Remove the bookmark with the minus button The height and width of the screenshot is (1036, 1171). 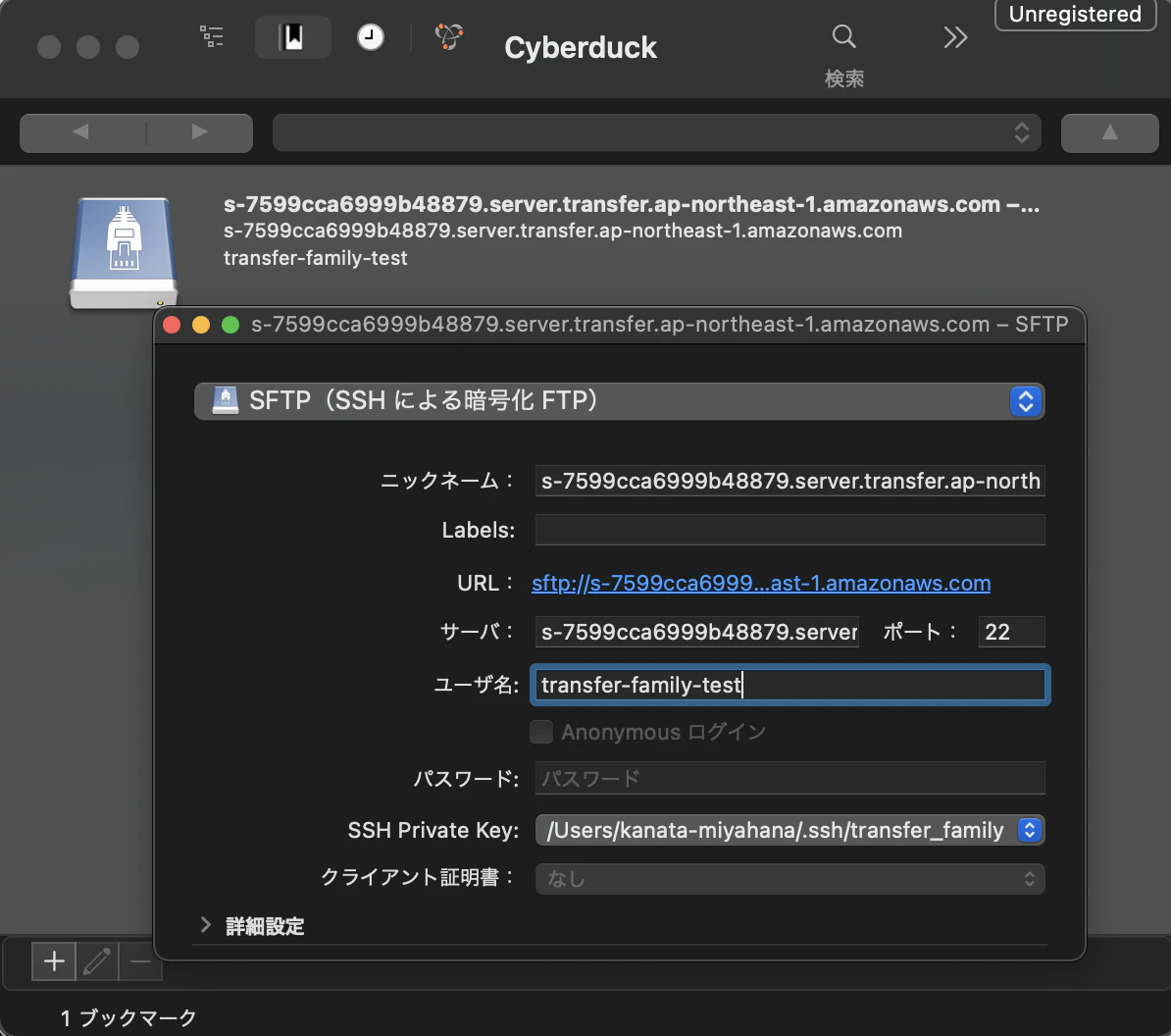[140, 961]
